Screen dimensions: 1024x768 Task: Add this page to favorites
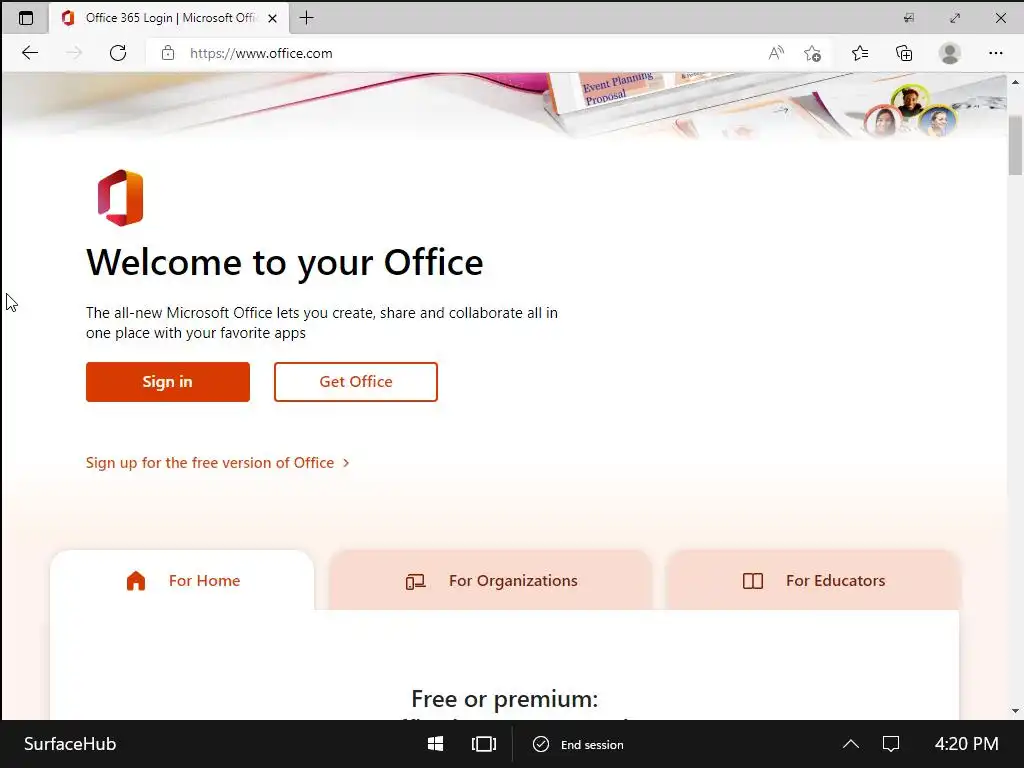(x=812, y=54)
